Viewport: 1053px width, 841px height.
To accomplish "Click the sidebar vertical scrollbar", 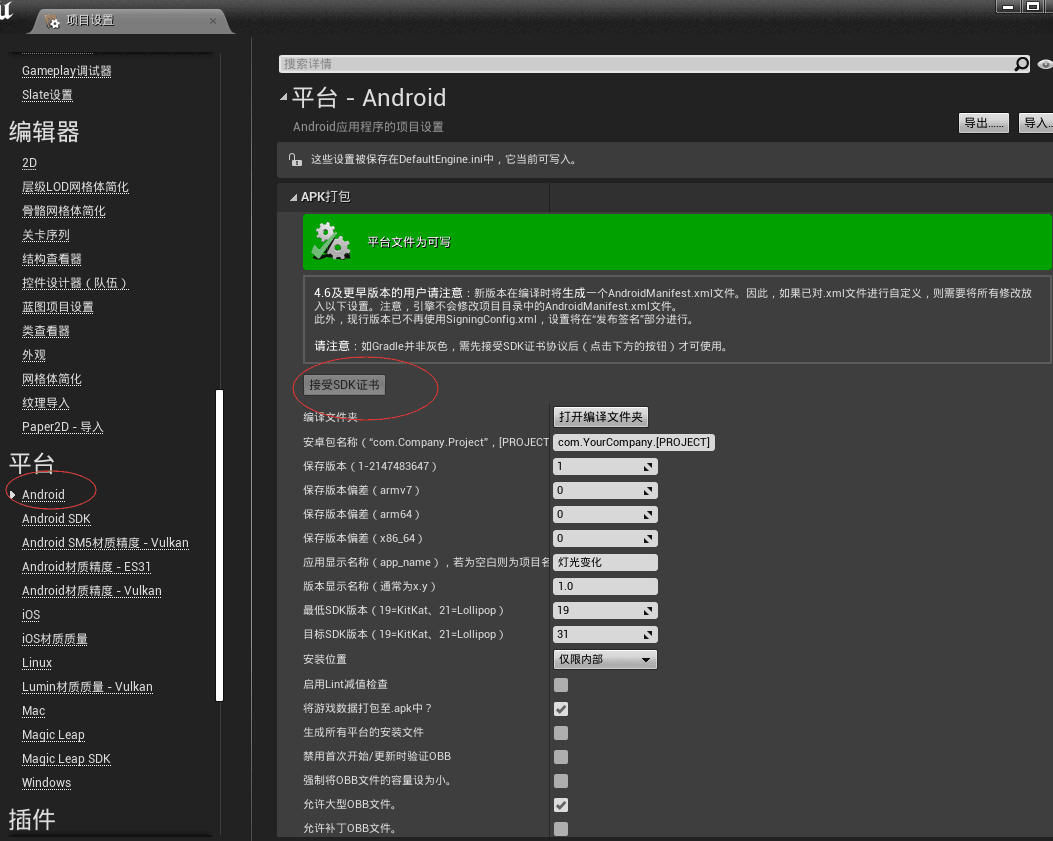I will (x=219, y=545).
